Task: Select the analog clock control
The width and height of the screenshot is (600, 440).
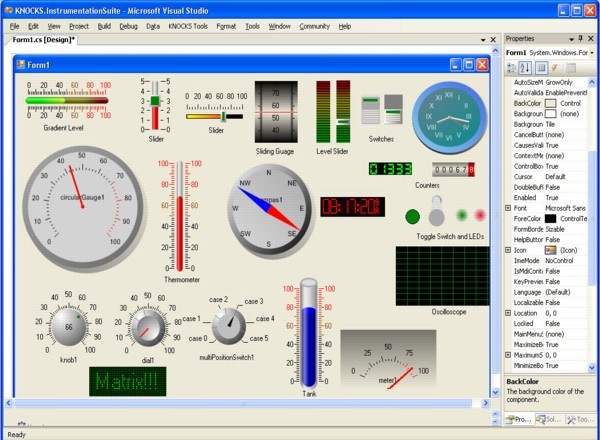Action: point(448,117)
